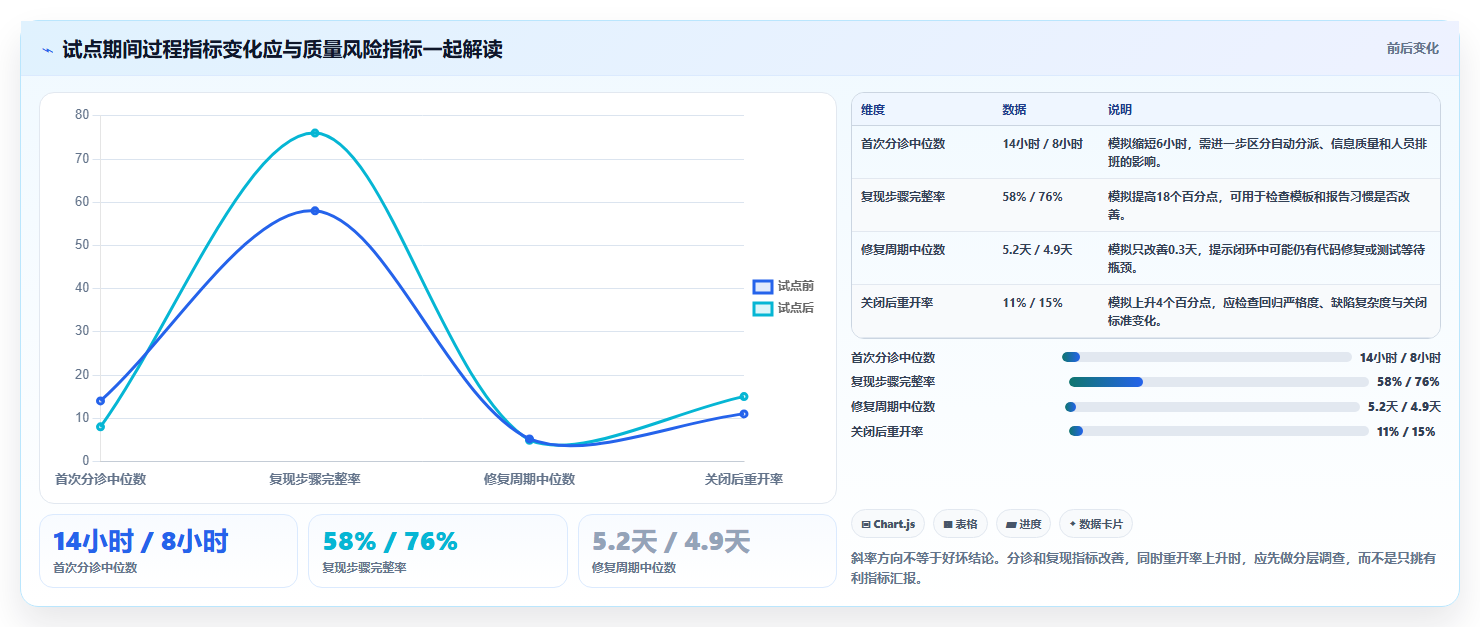Click the table value 14小时 / 8小时
The height and width of the screenshot is (627, 1480).
click(x=1042, y=144)
